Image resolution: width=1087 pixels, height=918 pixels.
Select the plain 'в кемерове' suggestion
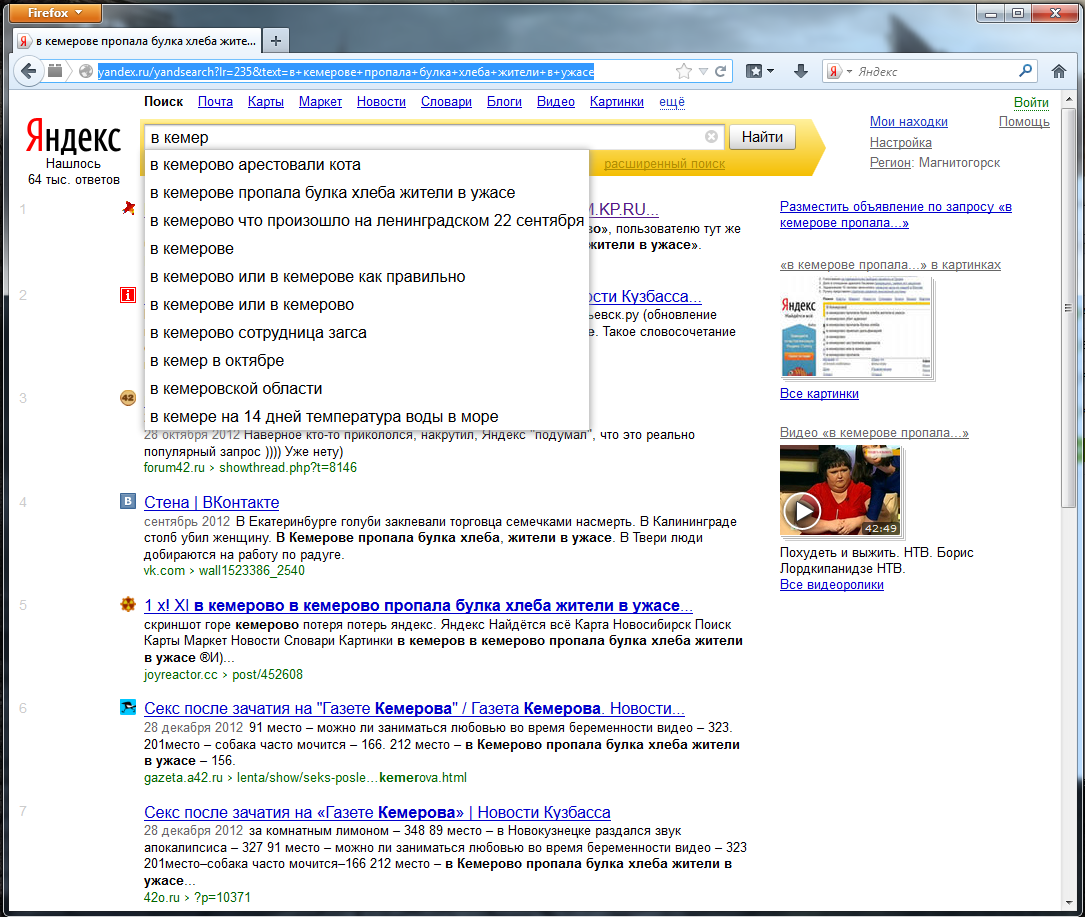pyautogui.click(x=367, y=249)
